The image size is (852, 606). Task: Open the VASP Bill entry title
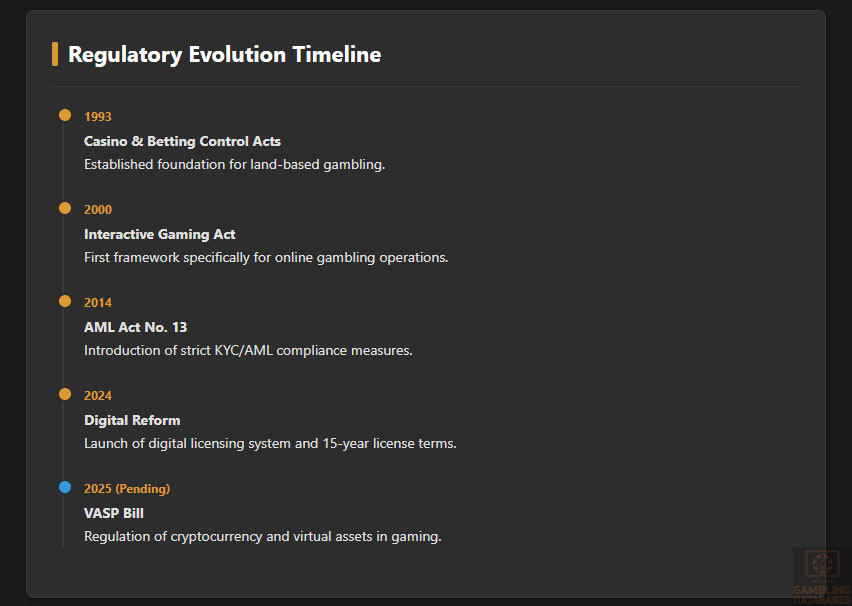click(x=114, y=513)
